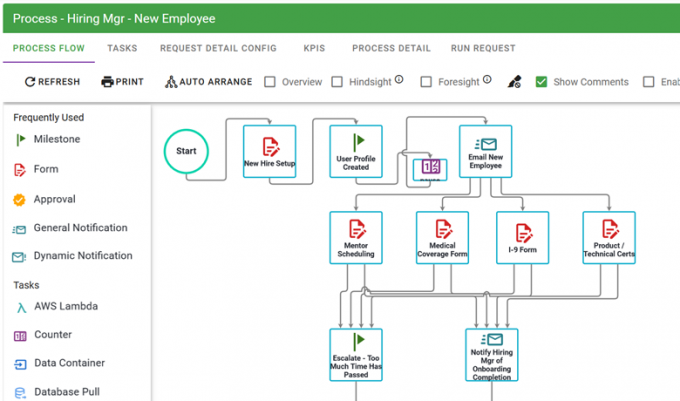Toggle the Hindsight checkbox

337,82
